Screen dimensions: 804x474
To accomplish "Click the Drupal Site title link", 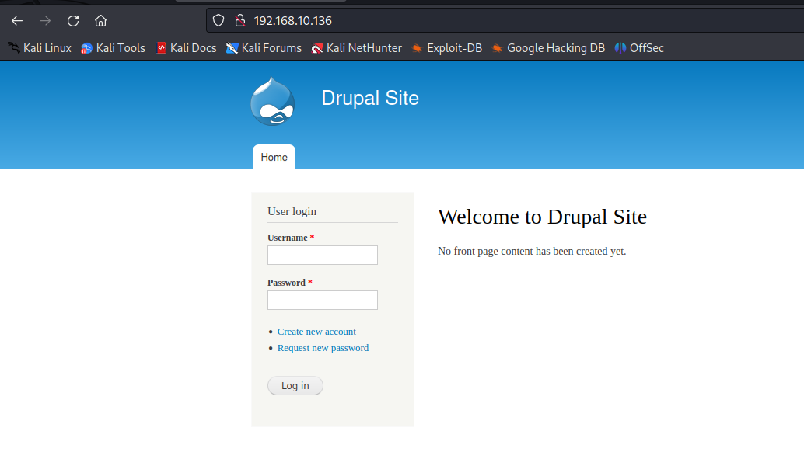I will (370, 98).
